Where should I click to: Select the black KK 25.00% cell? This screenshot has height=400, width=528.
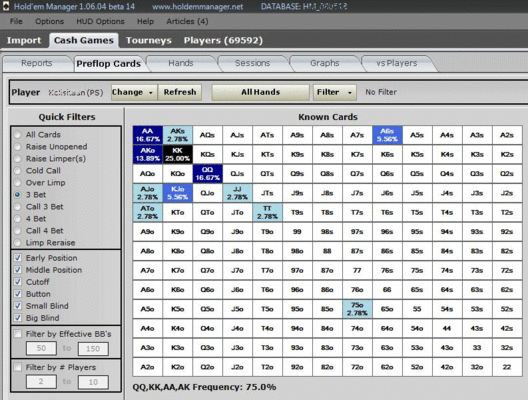tap(177, 155)
